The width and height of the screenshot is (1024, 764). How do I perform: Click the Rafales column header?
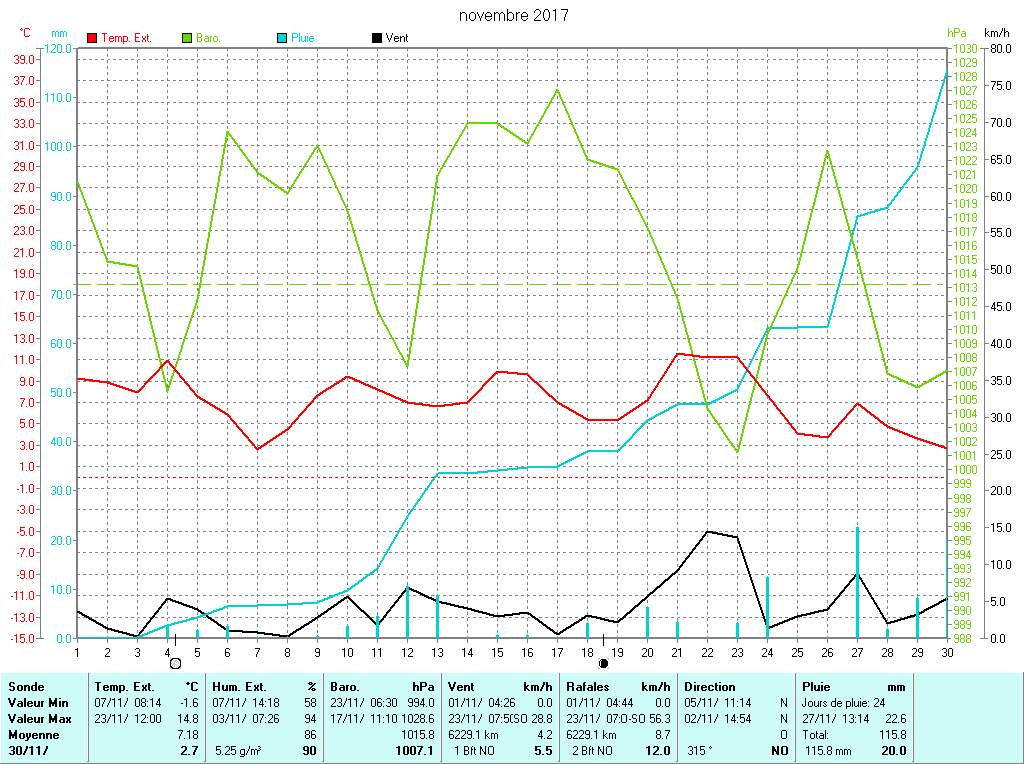(x=589, y=687)
